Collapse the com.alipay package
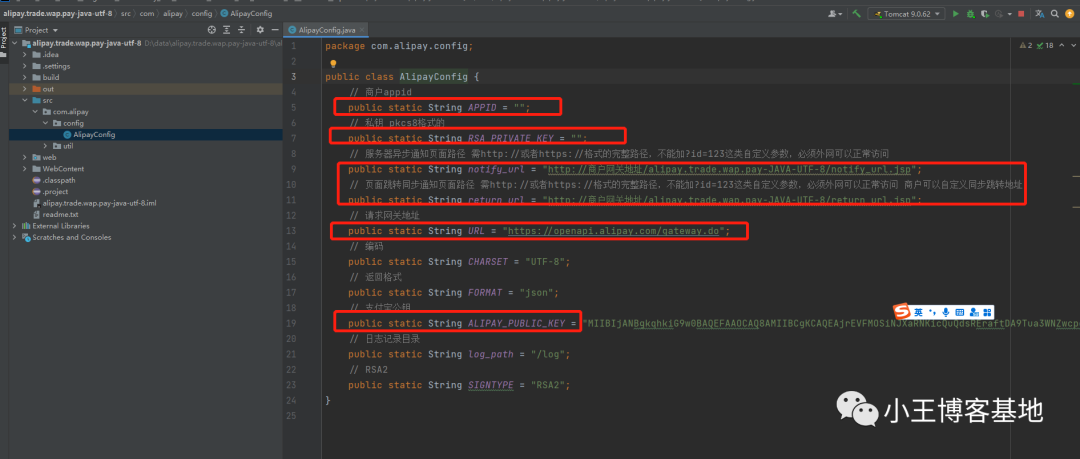Image resolution: width=1080 pixels, height=459 pixels. pos(36,112)
